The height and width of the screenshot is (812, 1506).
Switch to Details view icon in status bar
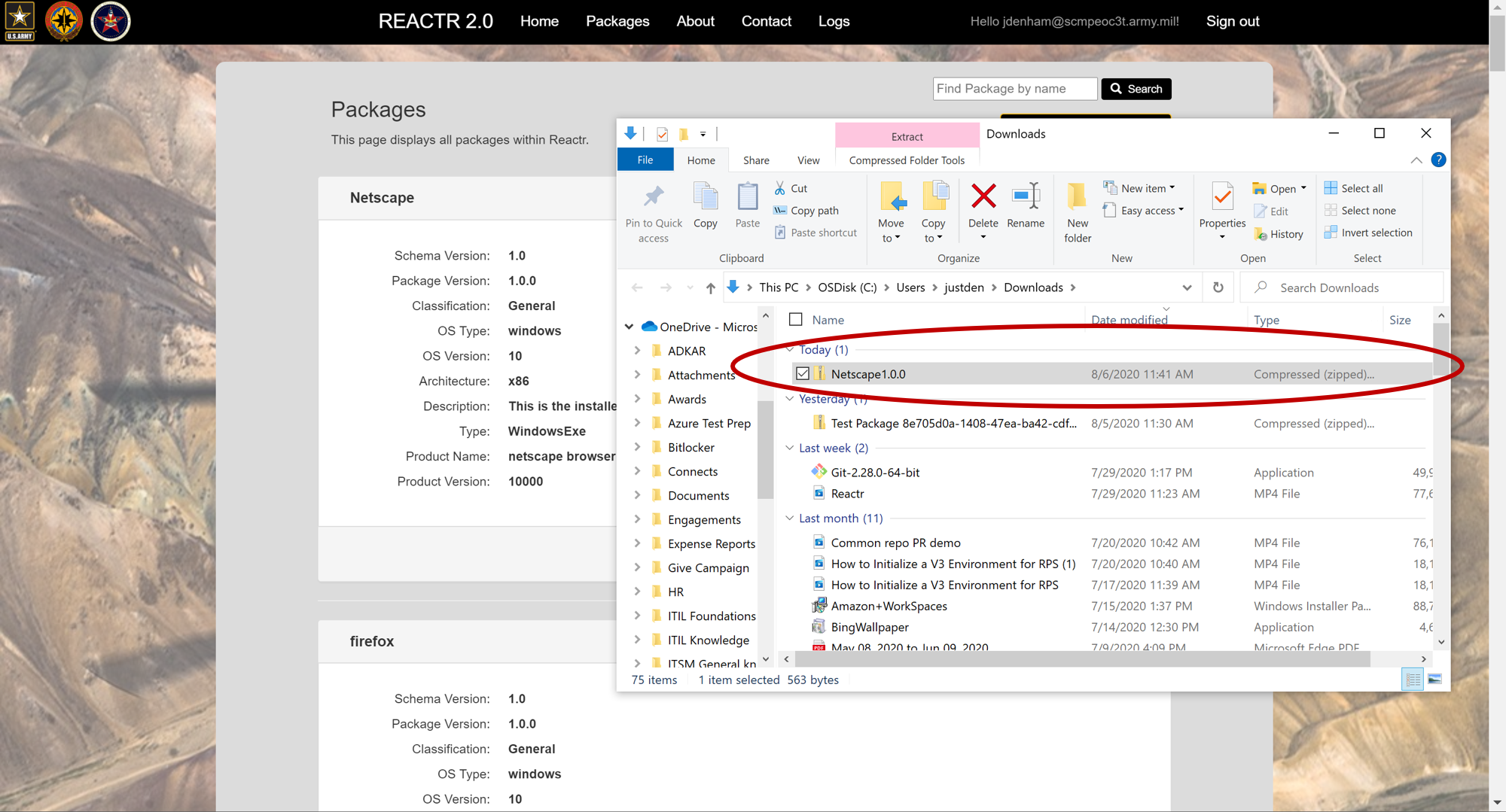[1413, 680]
